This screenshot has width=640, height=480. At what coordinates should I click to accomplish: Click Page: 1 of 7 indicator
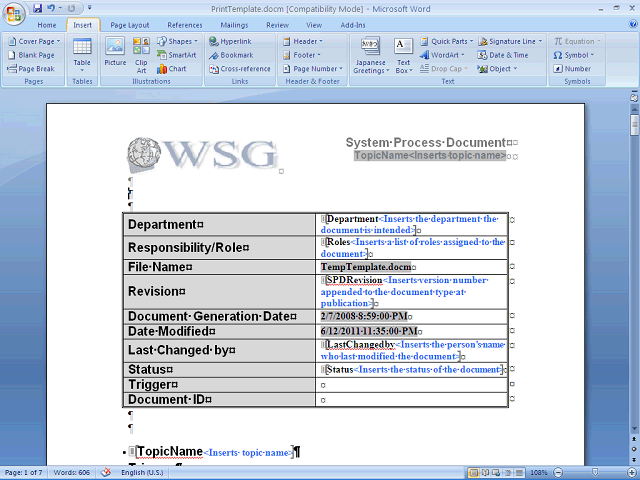click(23, 473)
